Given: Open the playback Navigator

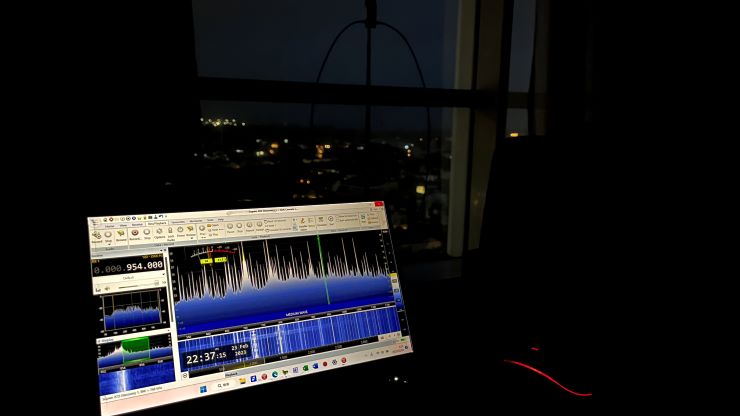Looking at the screenshot, I should point(303,222).
